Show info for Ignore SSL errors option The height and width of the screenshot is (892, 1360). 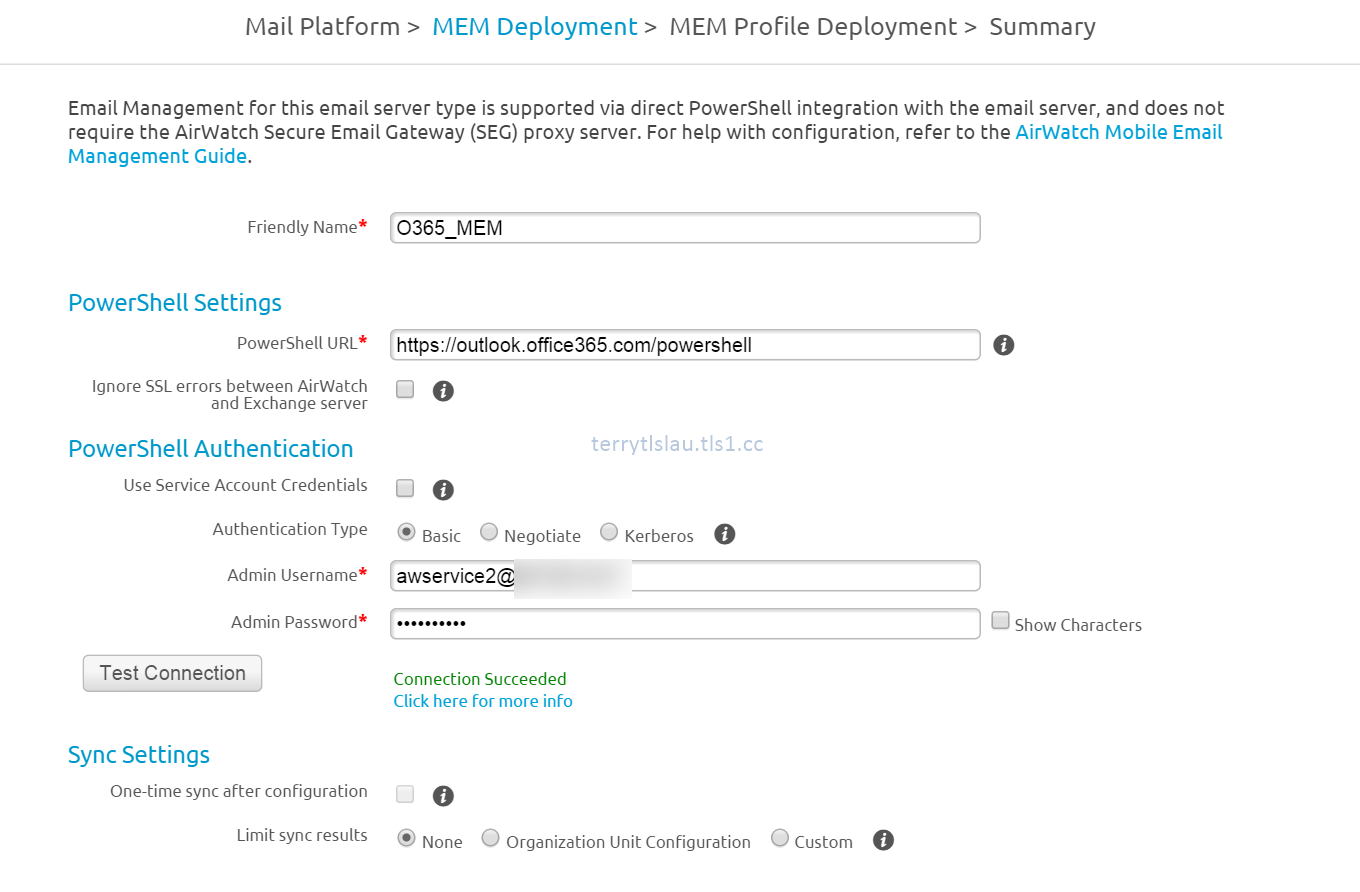tap(443, 391)
